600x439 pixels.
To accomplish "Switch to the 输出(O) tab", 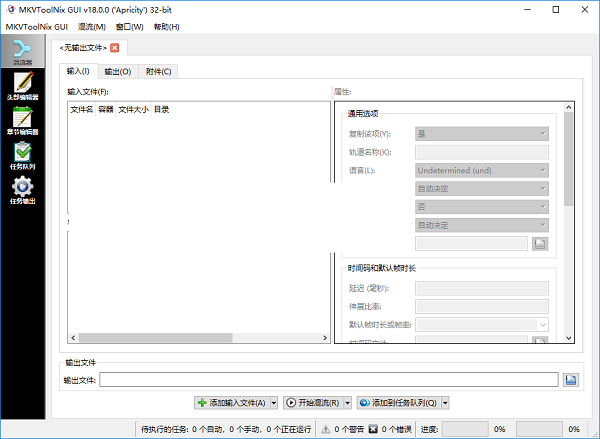I will [x=118, y=72].
